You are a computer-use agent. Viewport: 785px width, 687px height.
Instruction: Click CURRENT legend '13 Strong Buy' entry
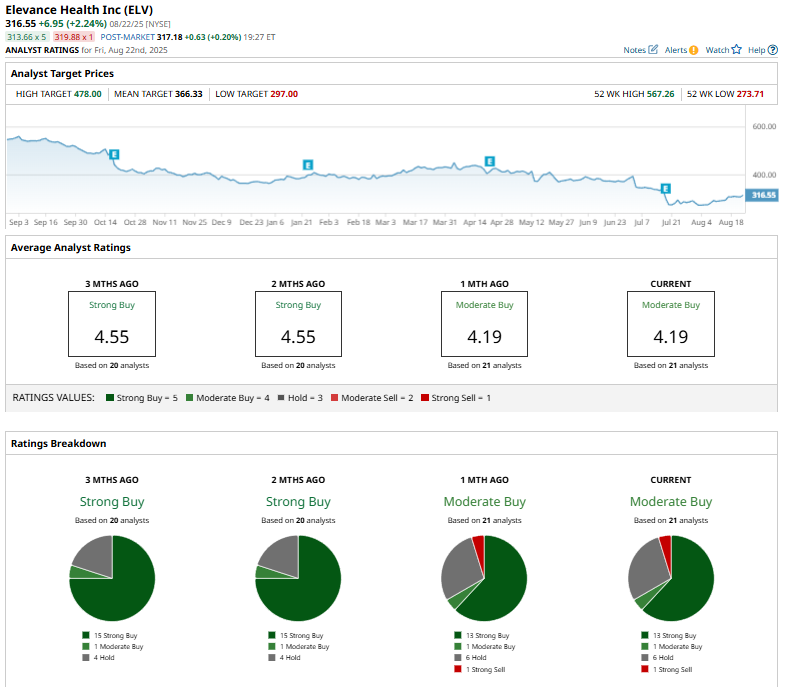(x=669, y=635)
